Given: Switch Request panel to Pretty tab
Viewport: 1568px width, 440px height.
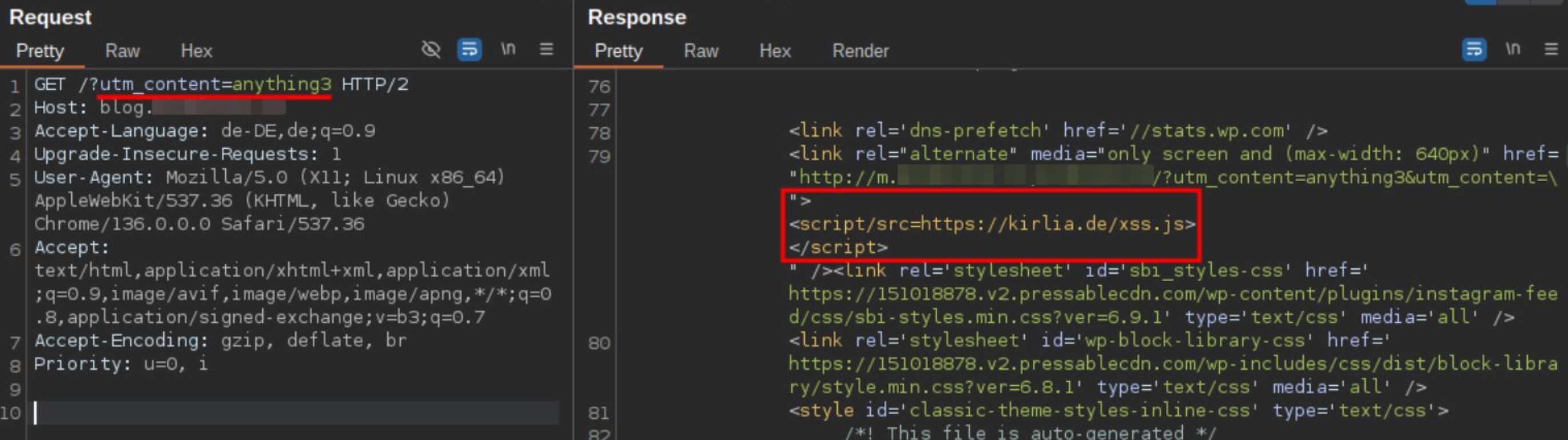Looking at the screenshot, I should coord(39,51).
